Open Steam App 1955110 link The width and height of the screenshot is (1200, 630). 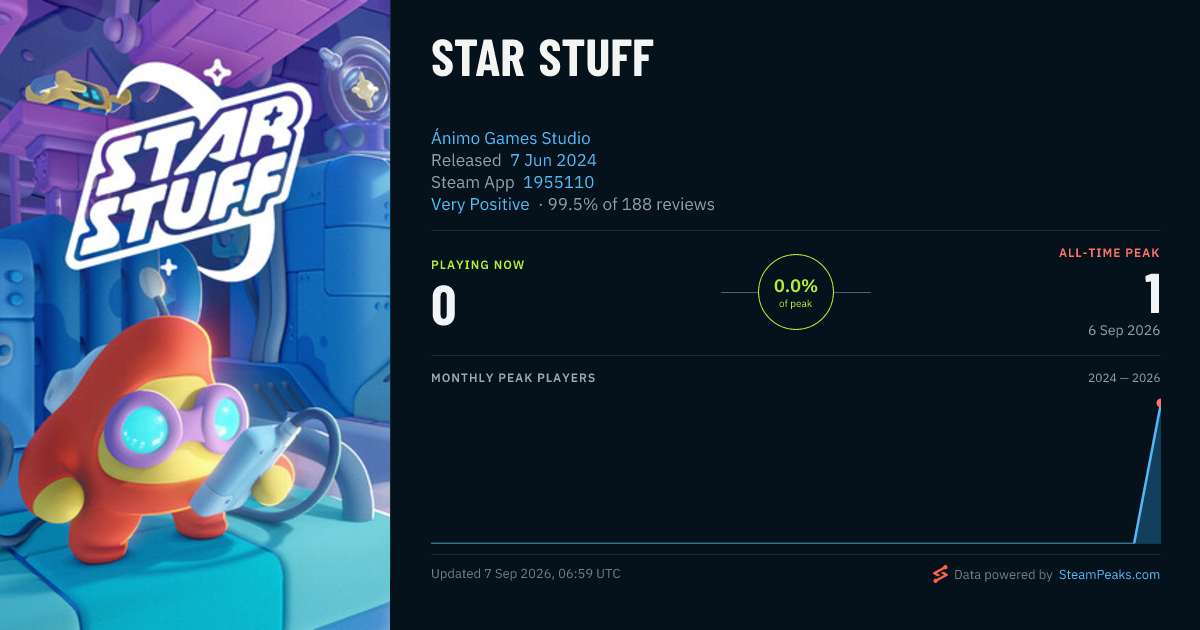point(558,182)
